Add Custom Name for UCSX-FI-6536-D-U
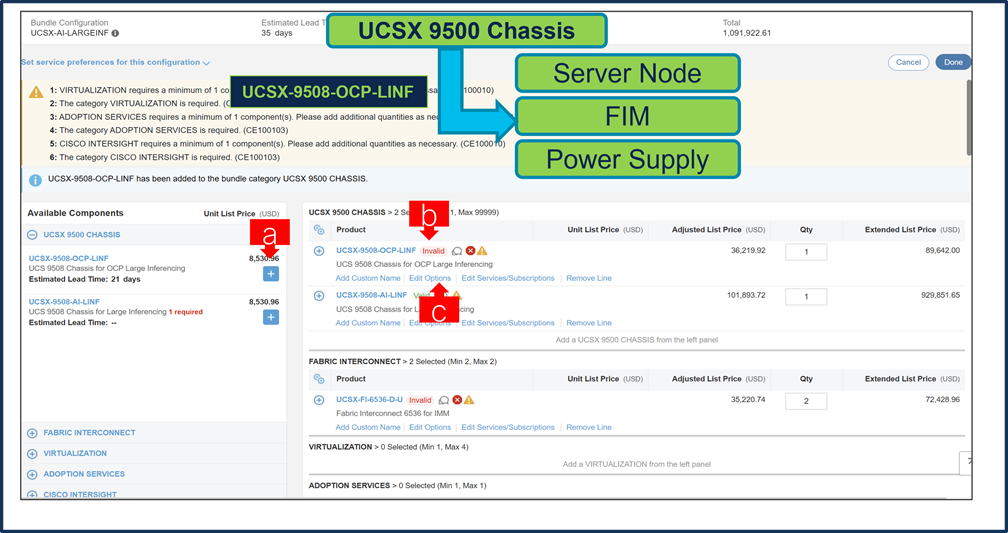 [368, 427]
